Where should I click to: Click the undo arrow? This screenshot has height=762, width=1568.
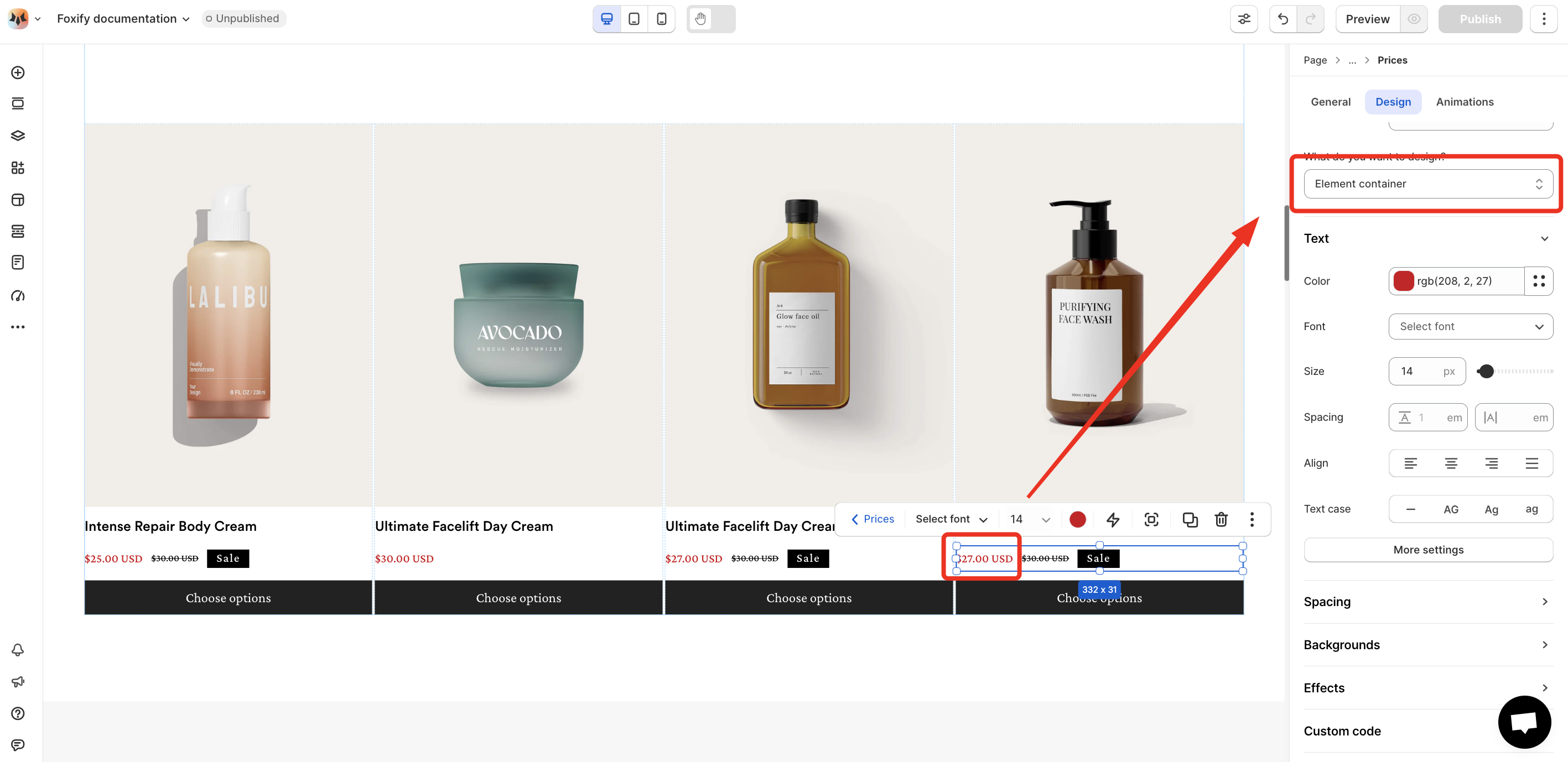click(x=1283, y=19)
